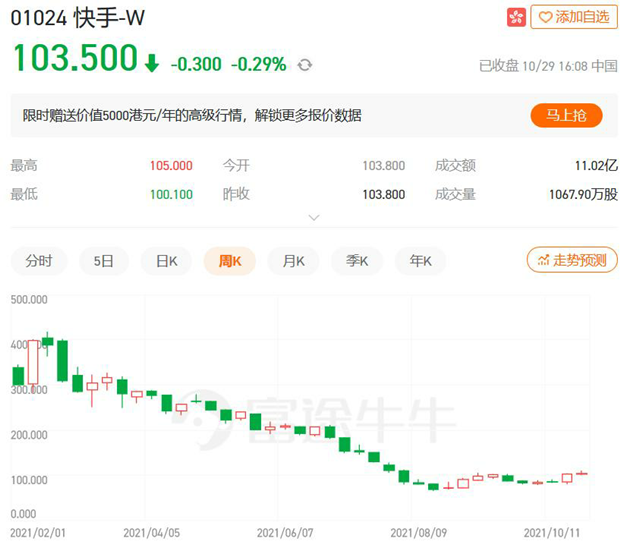
Task: Click the 2021/02/01 date axis label
Action: (38, 533)
